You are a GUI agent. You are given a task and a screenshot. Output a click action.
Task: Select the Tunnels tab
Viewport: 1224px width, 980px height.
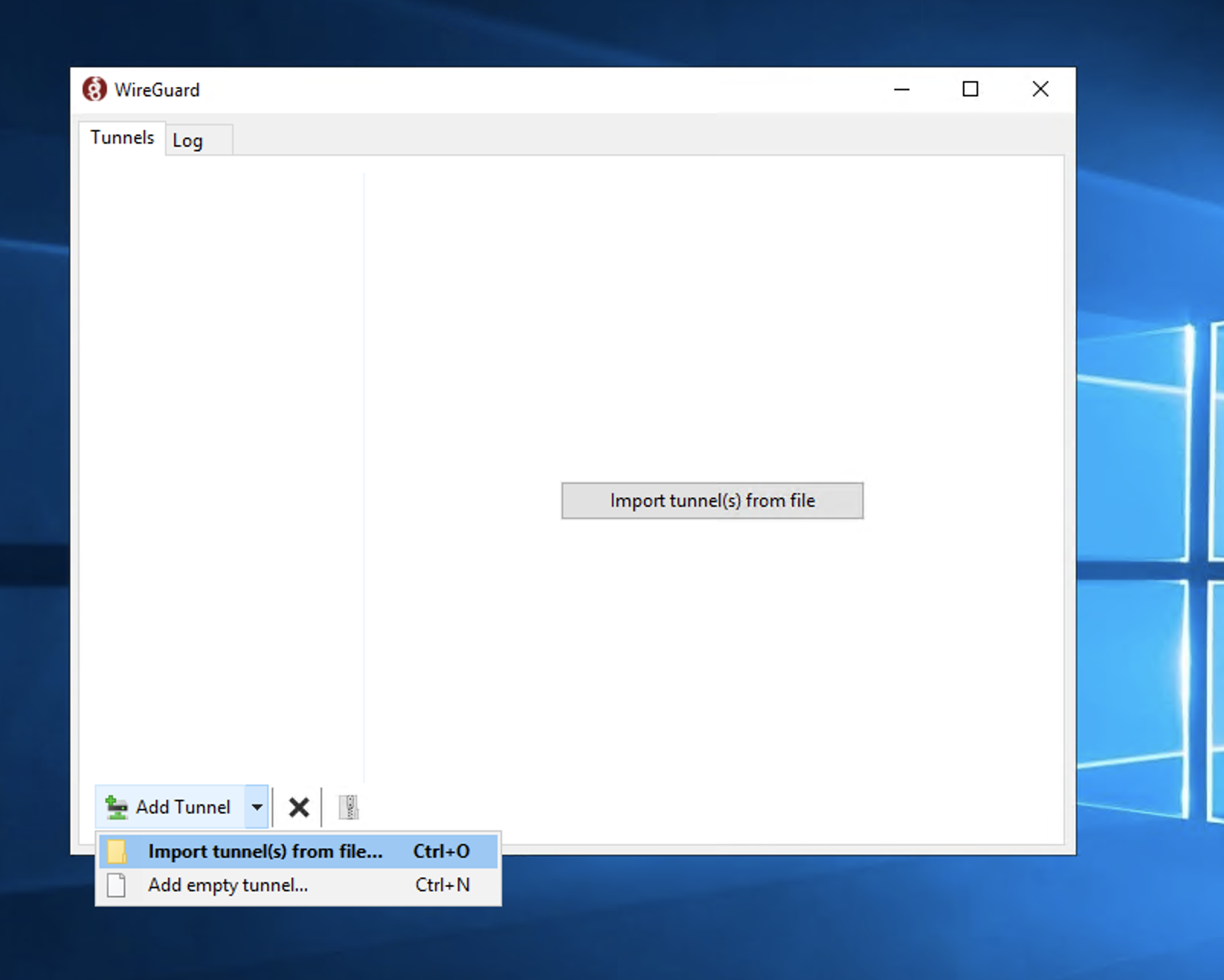coord(122,138)
